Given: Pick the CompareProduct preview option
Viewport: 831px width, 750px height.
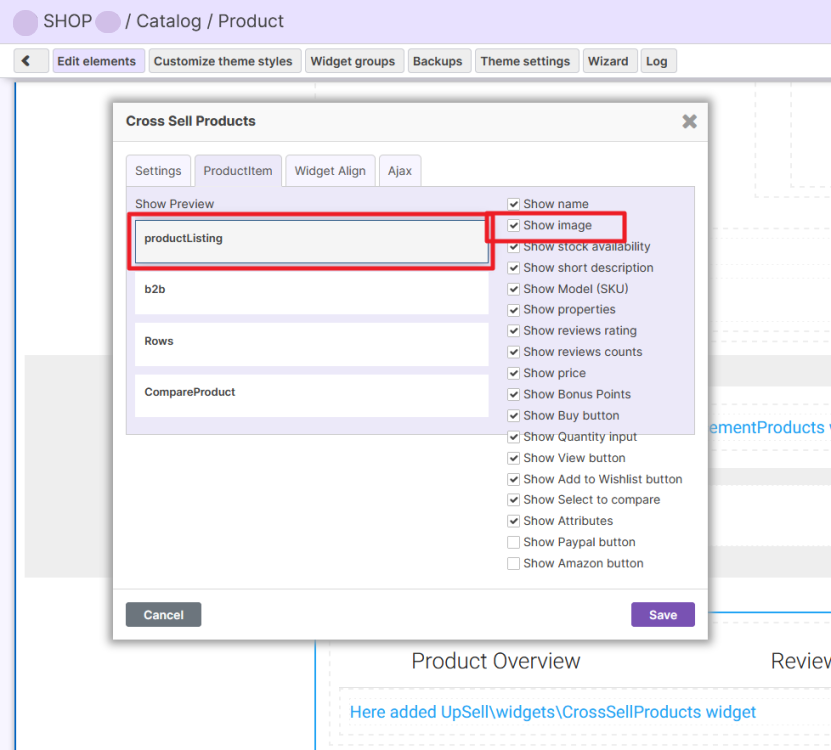Looking at the screenshot, I should tap(311, 393).
